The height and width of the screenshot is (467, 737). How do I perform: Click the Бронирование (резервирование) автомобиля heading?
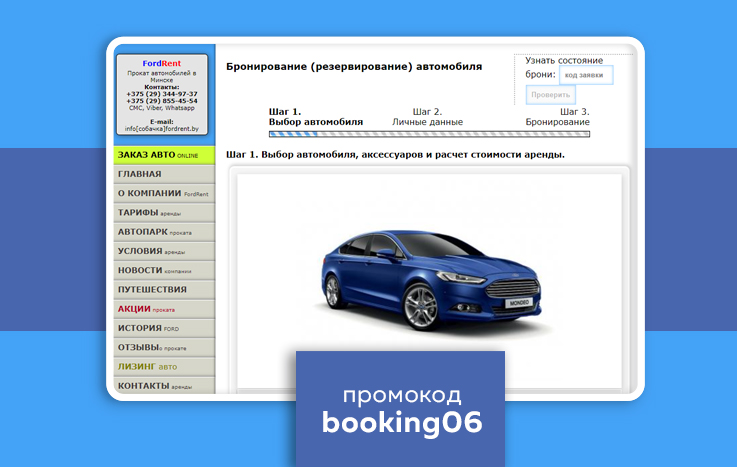354,67
